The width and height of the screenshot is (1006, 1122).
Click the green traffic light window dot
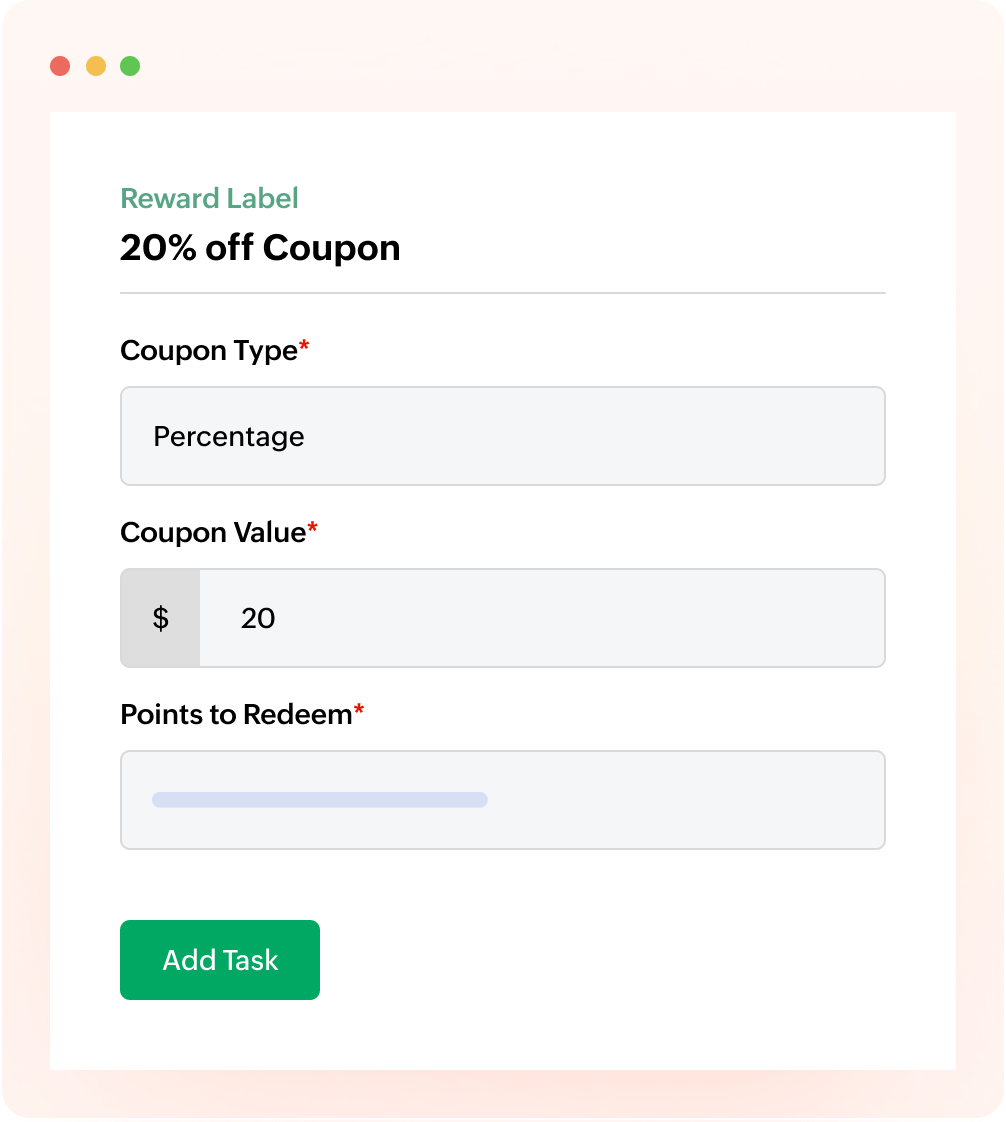(x=129, y=66)
